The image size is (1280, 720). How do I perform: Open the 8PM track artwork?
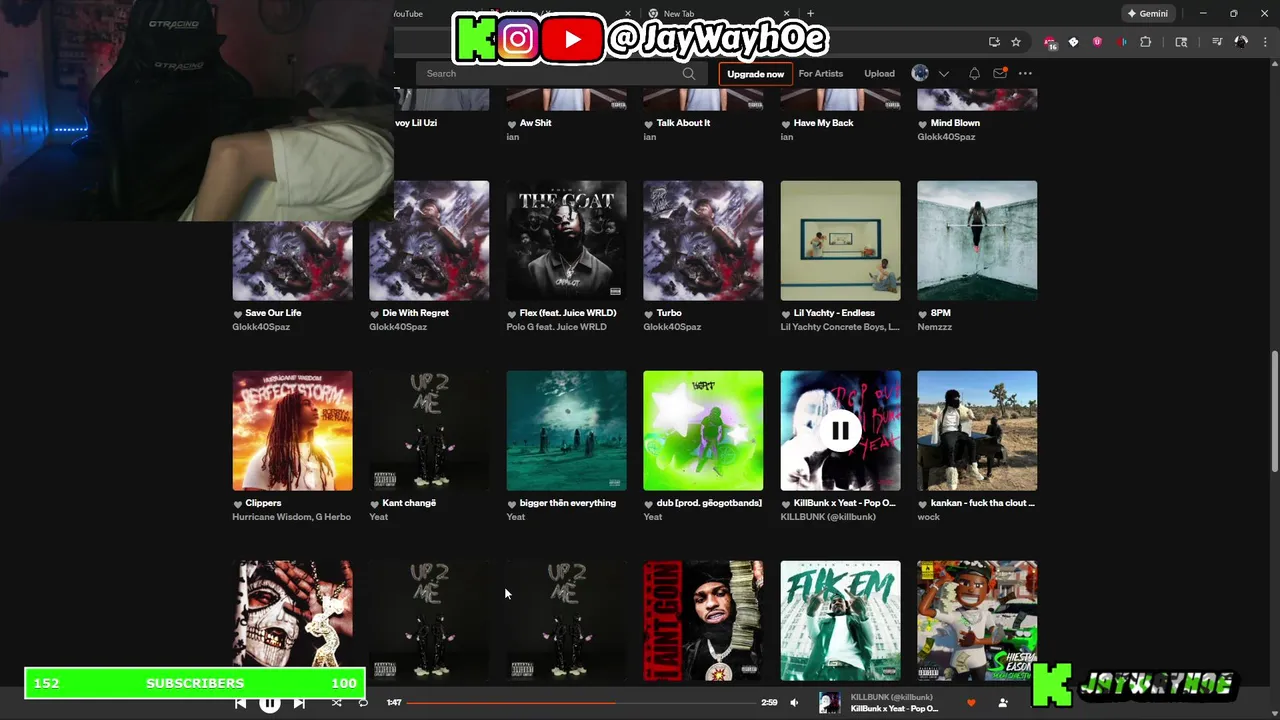pyautogui.click(x=977, y=240)
